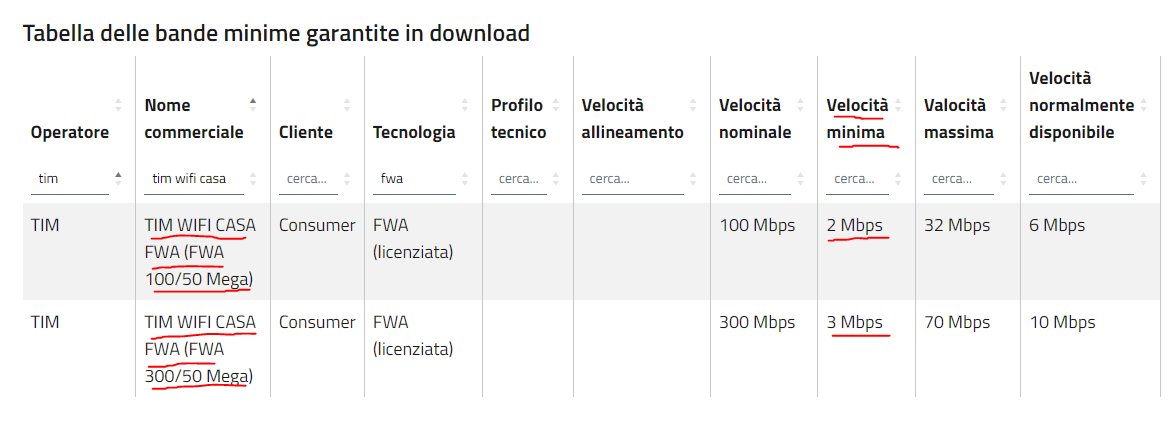Click the sort arrows for Velocità nominale
The width and height of the screenshot is (1175, 421).
click(800, 105)
